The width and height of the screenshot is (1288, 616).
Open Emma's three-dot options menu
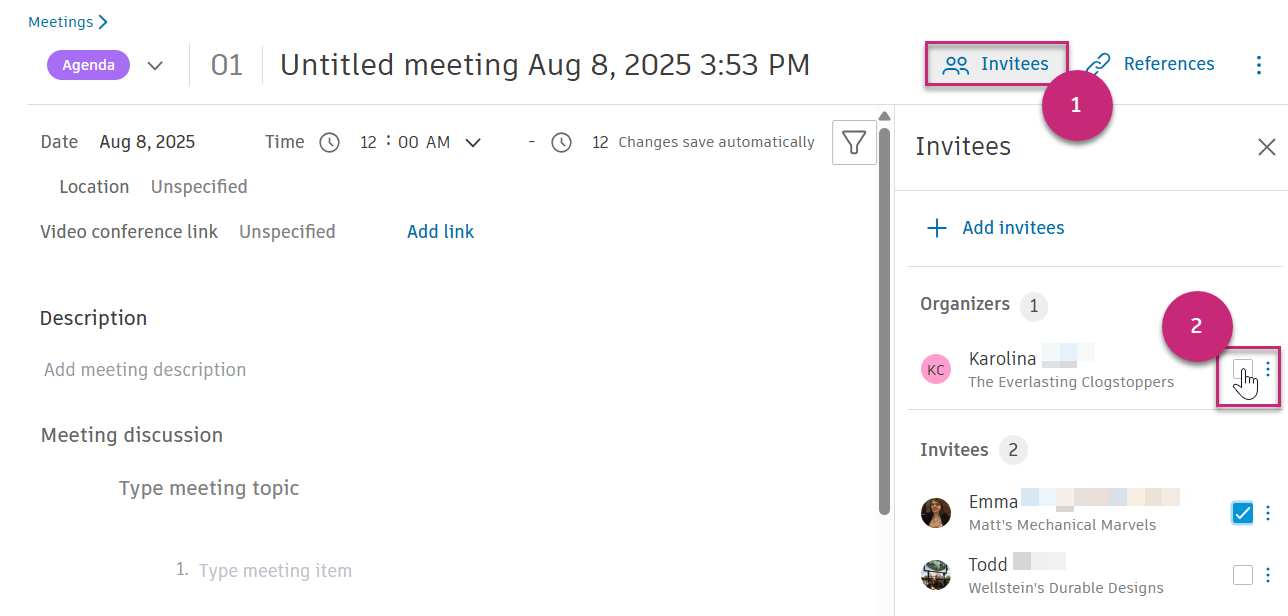[1268, 513]
